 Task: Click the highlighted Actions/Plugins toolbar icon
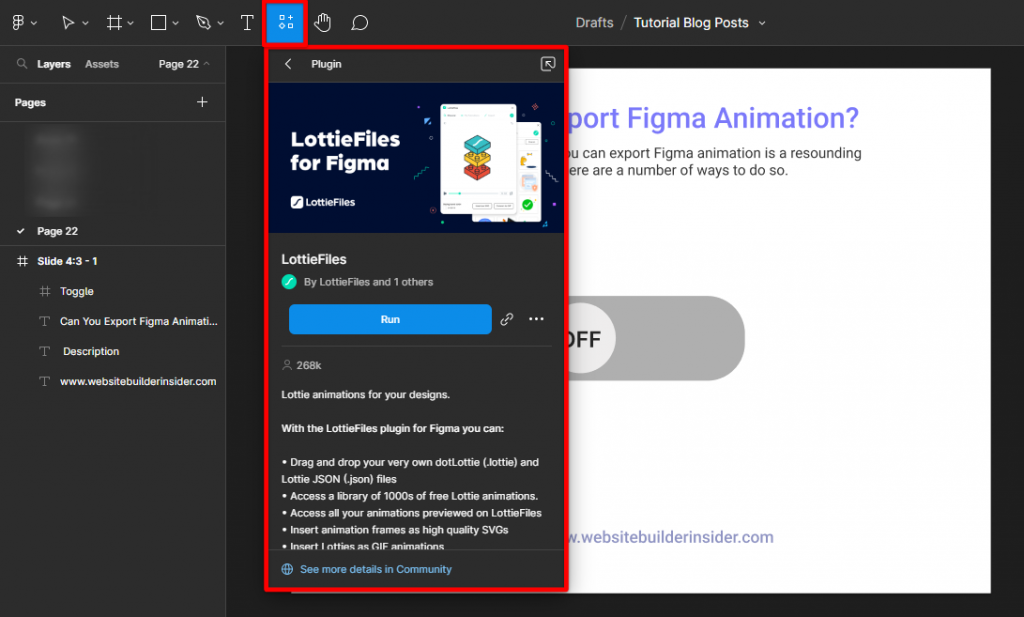click(284, 22)
